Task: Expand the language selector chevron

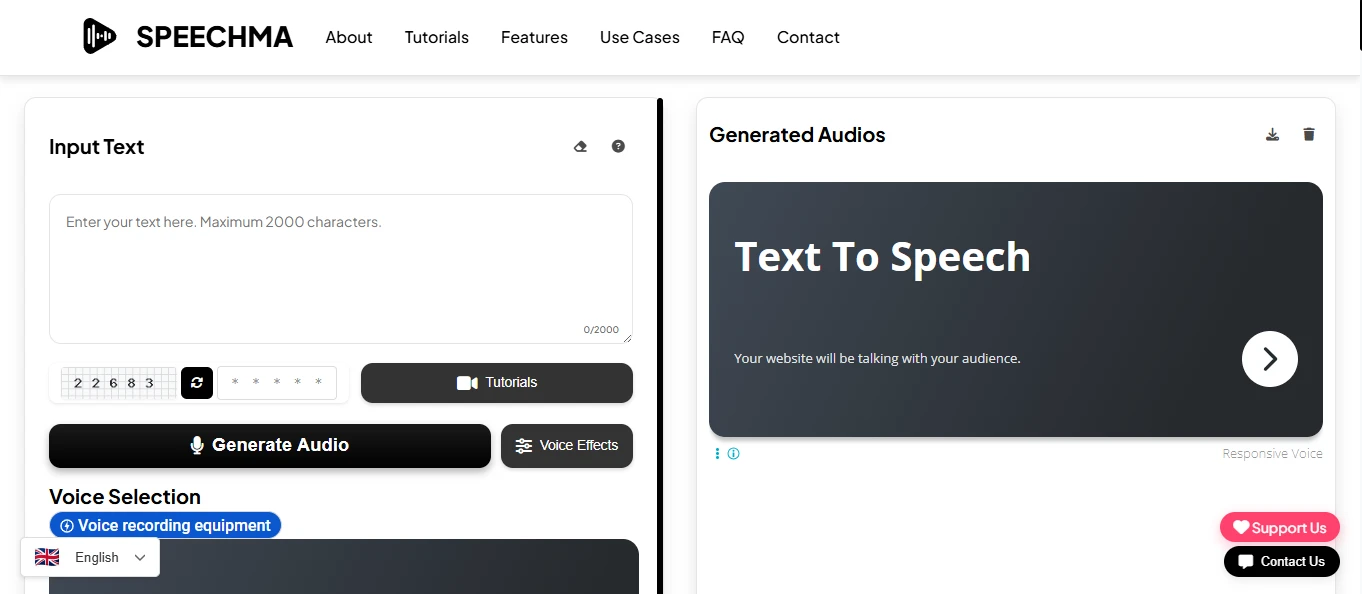Action: coord(140,557)
